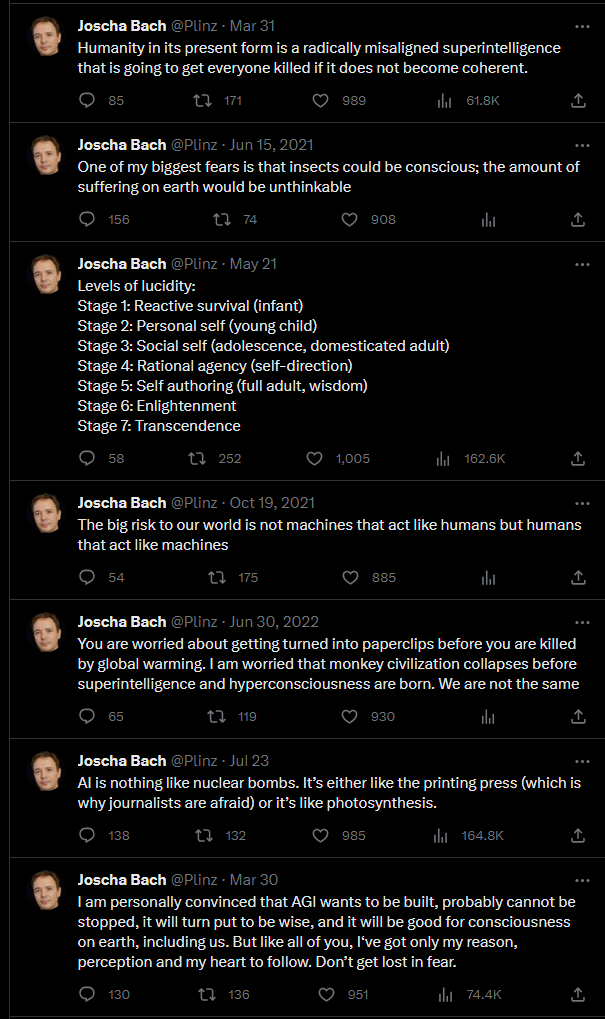This screenshot has height=1019, width=605.
Task: Open more options on the Mar 31 tweet
Action: click(x=582, y=27)
